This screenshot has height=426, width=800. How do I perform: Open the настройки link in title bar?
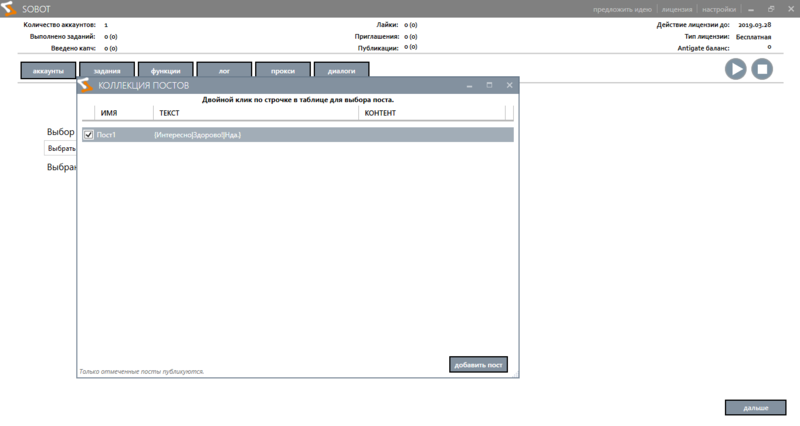pos(719,8)
